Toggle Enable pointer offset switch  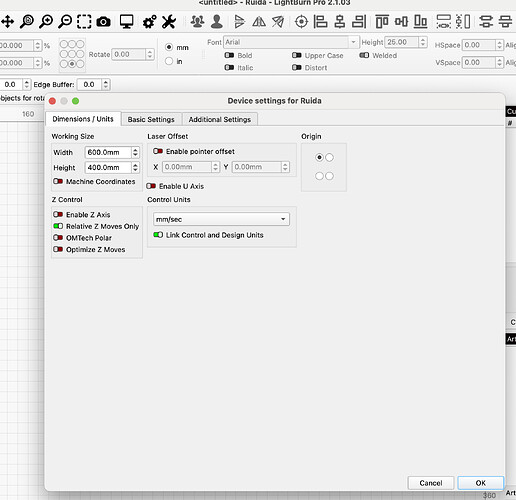158,151
